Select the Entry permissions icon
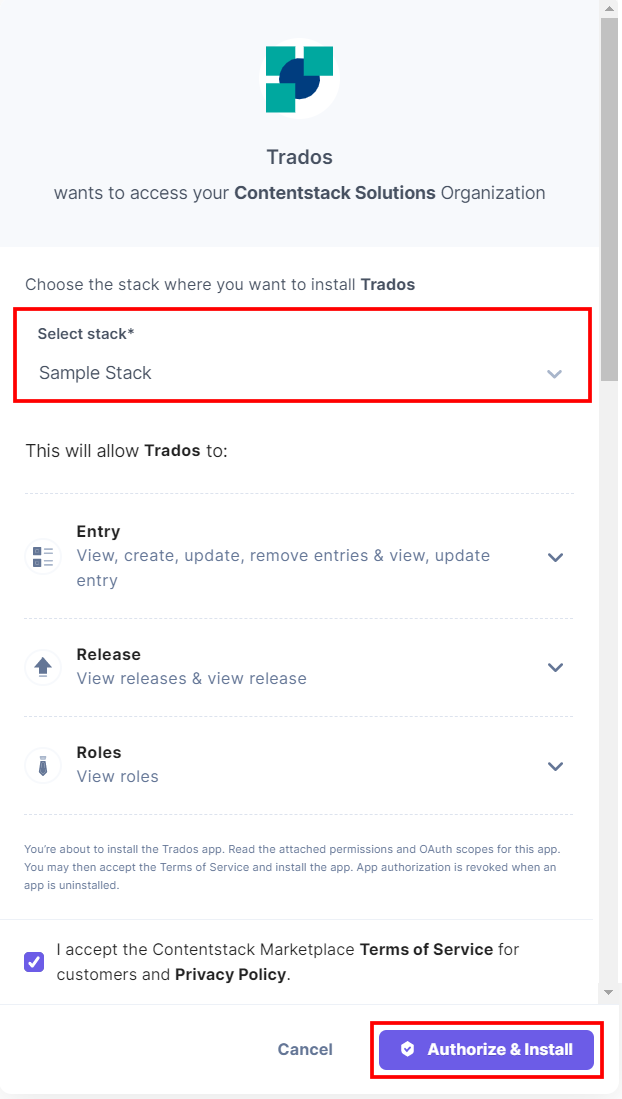Screen dimensions: 622x1099 [42, 556]
